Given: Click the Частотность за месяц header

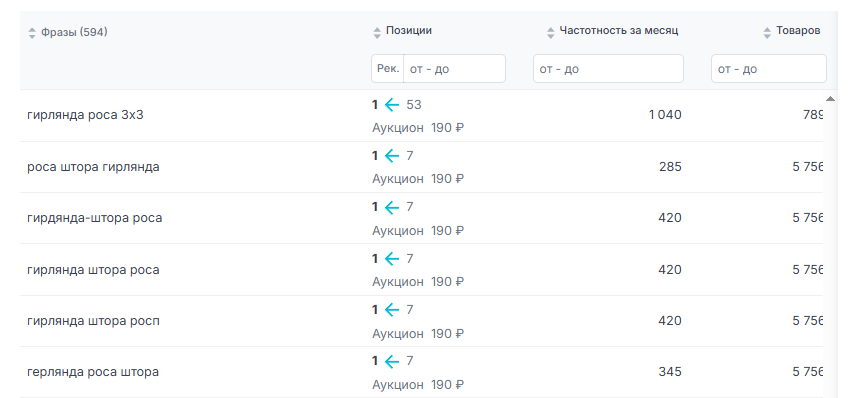Looking at the screenshot, I should (619, 31).
